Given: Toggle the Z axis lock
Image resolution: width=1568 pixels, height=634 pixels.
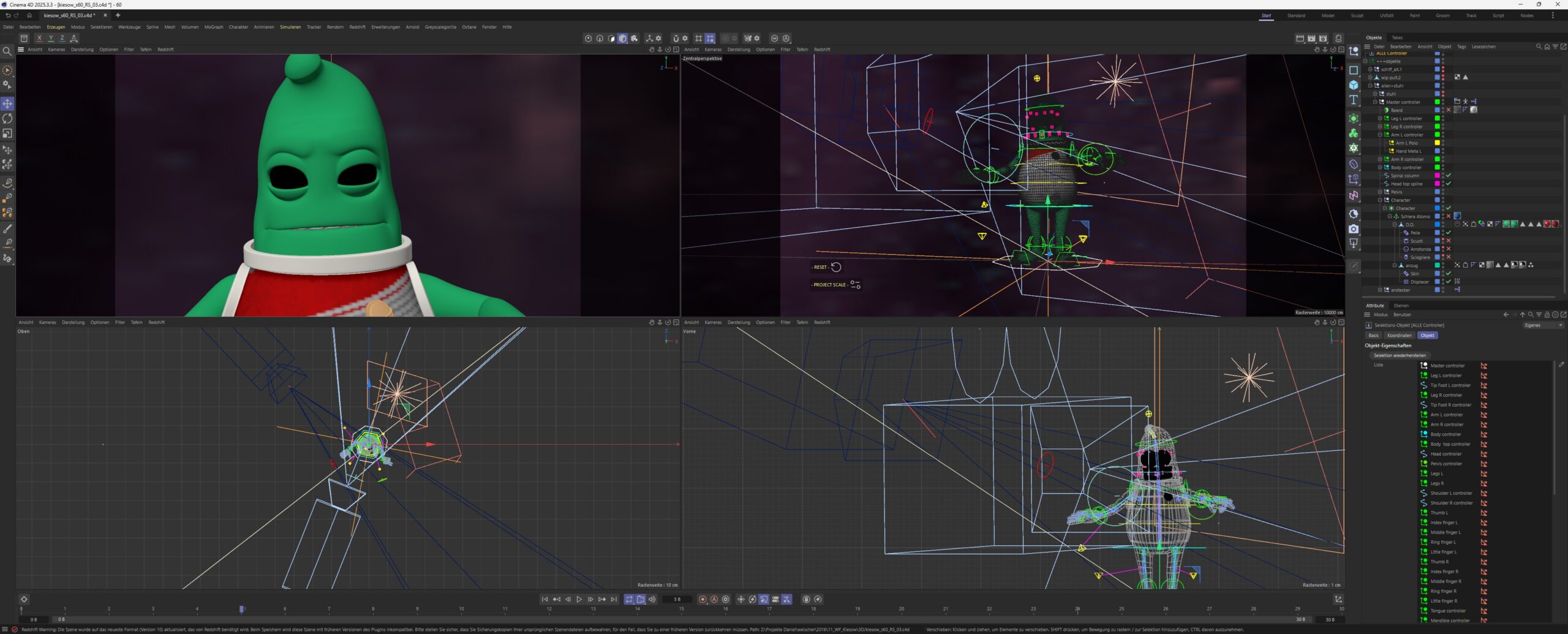Looking at the screenshot, I should 62,38.
